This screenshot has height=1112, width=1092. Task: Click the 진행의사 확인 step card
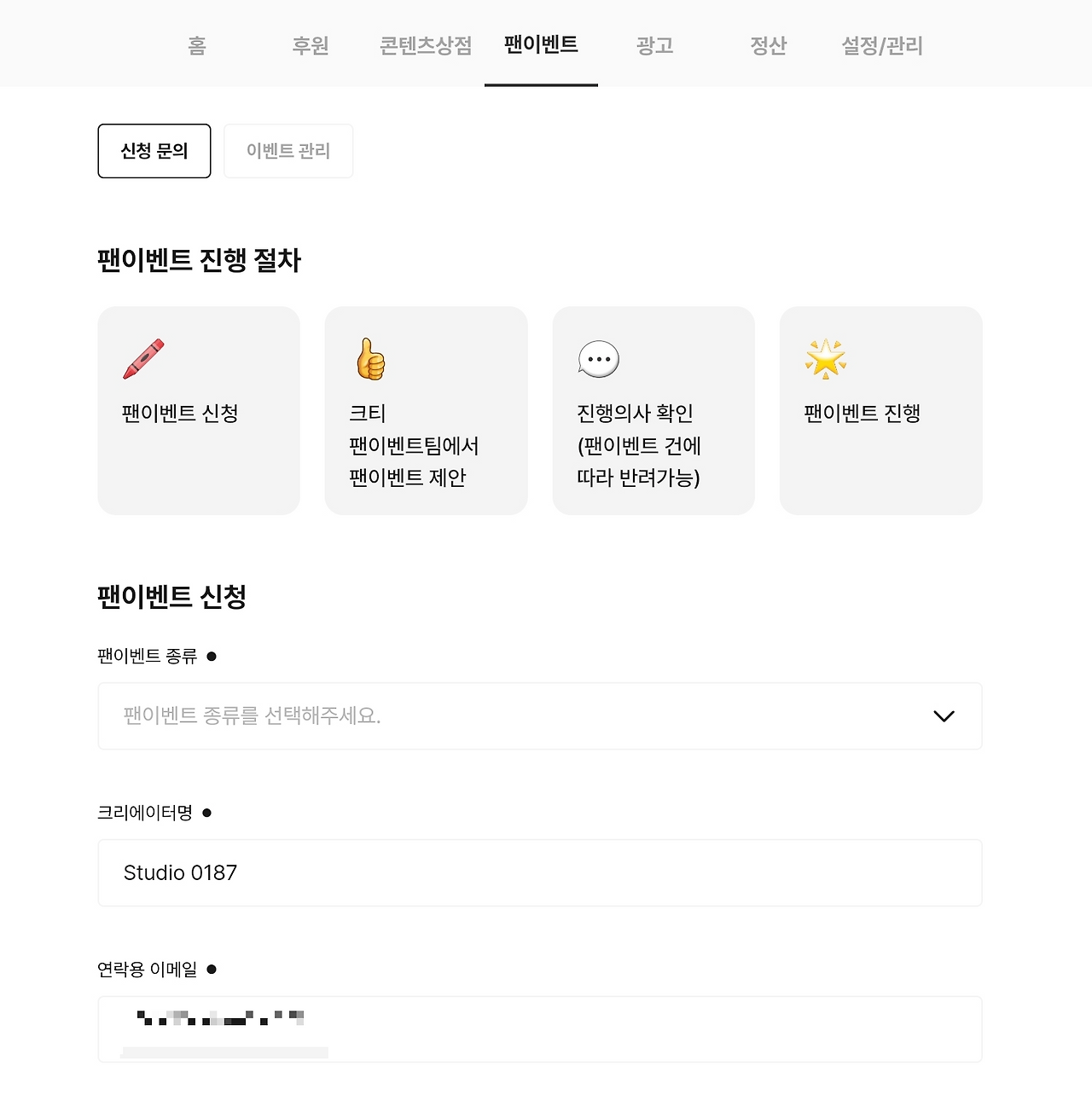(x=653, y=410)
